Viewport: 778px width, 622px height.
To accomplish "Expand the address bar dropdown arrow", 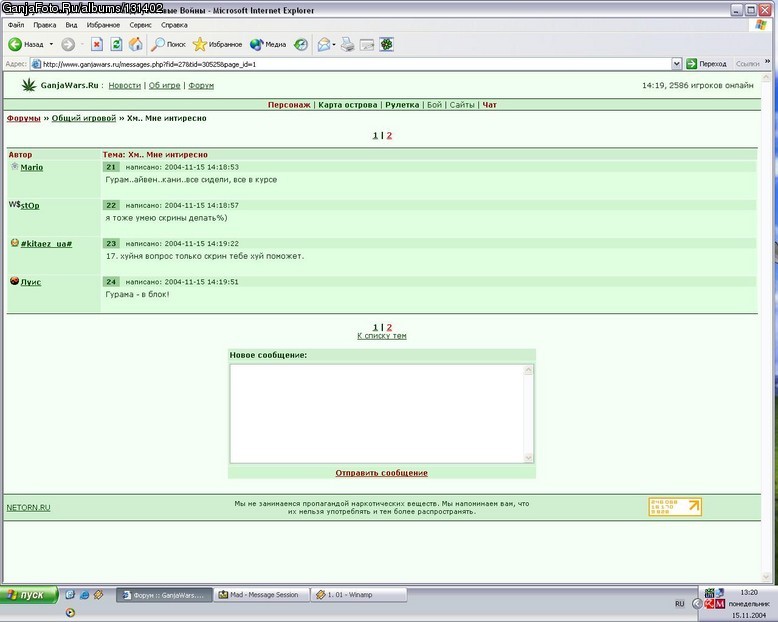I will (x=676, y=64).
